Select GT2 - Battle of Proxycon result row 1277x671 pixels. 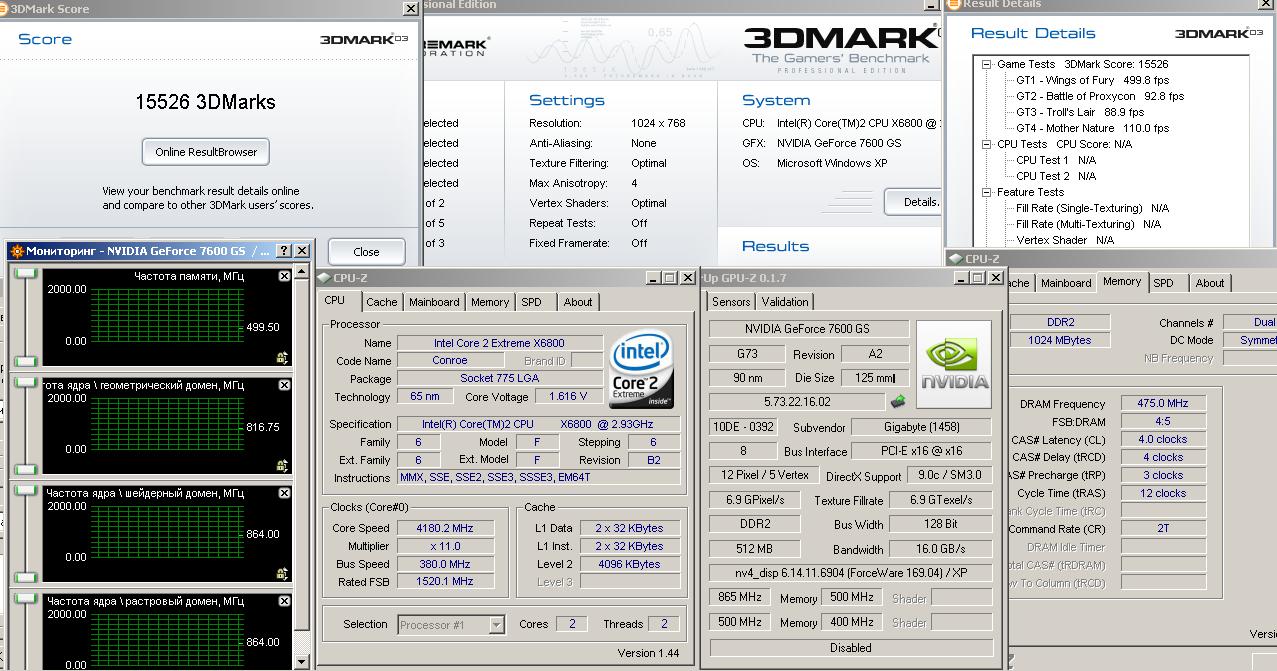[x=1100, y=96]
